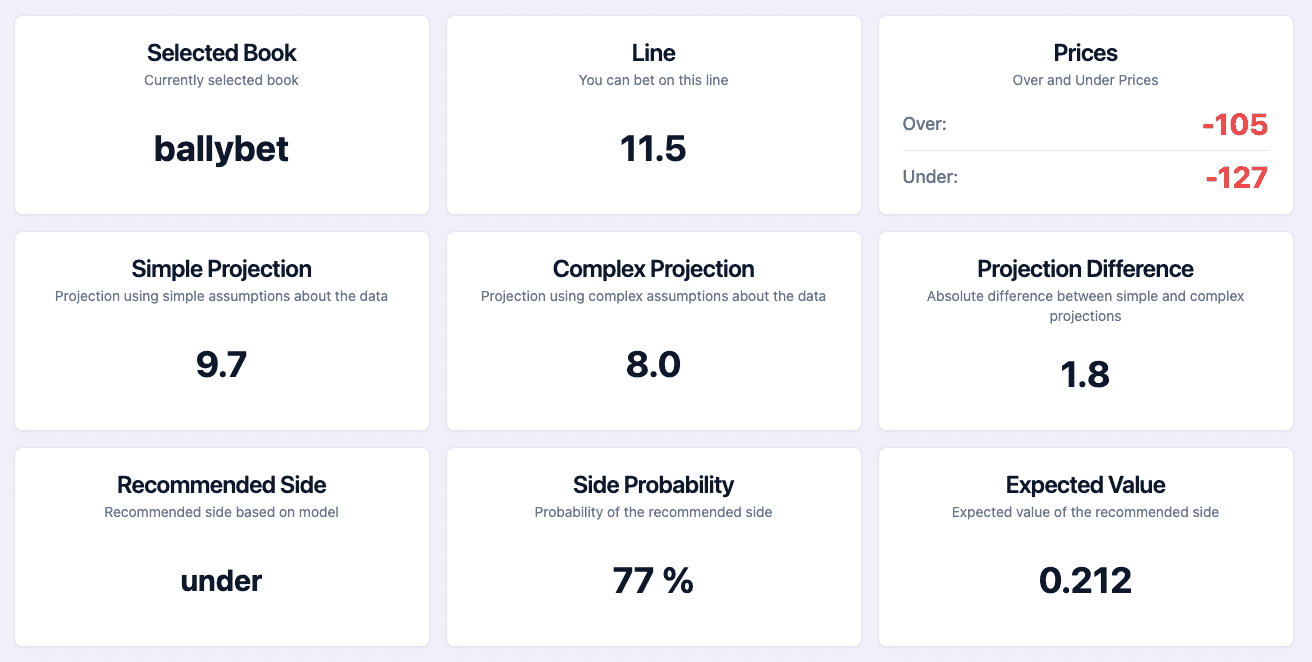Select the Over row label
1312x662 pixels.
[922, 124]
